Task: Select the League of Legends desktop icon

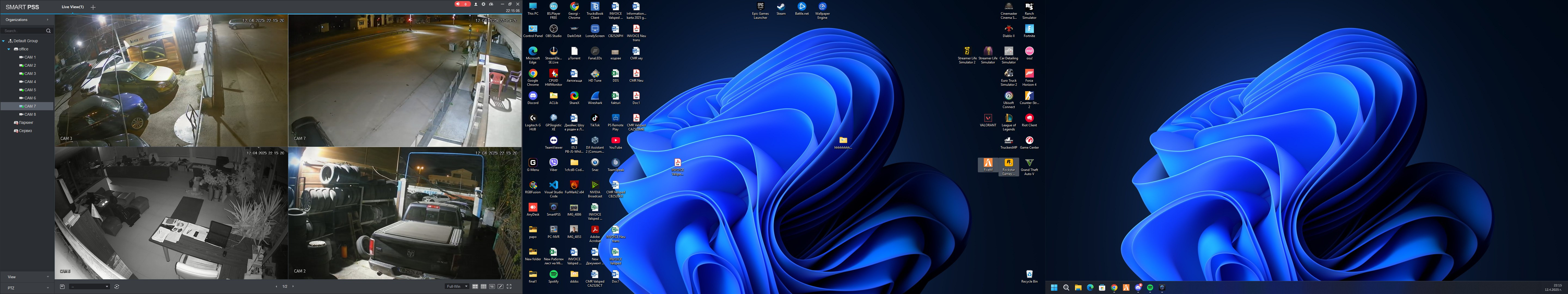Action: pos(1009,122)
